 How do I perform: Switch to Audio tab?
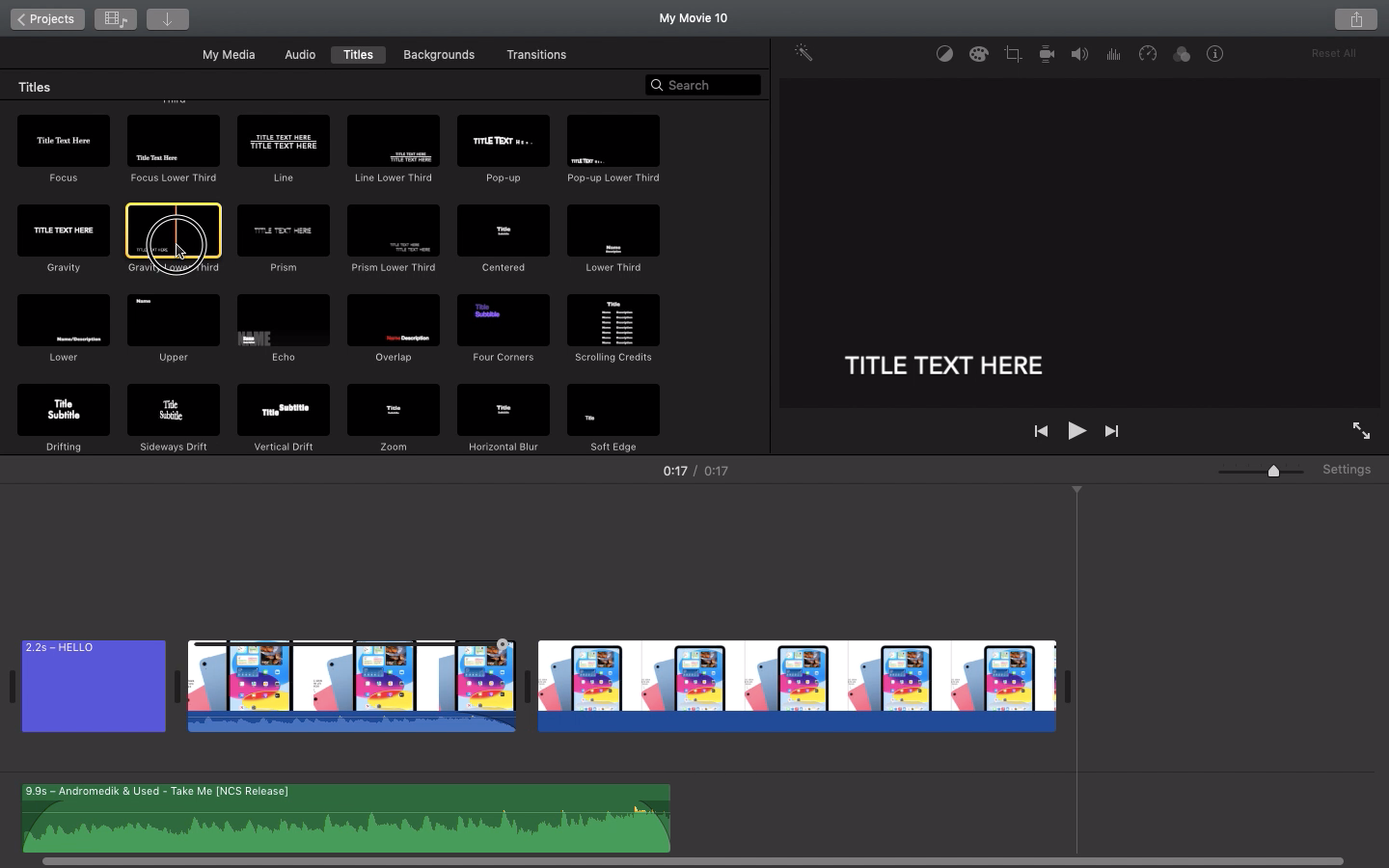click(300, 55)
